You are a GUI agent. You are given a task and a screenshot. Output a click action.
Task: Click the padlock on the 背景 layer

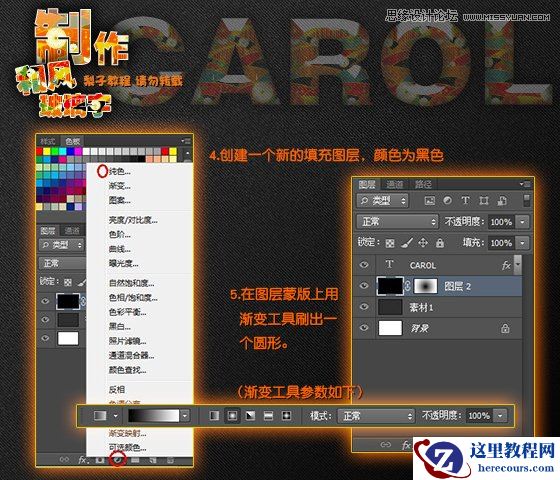click(505, 328)
